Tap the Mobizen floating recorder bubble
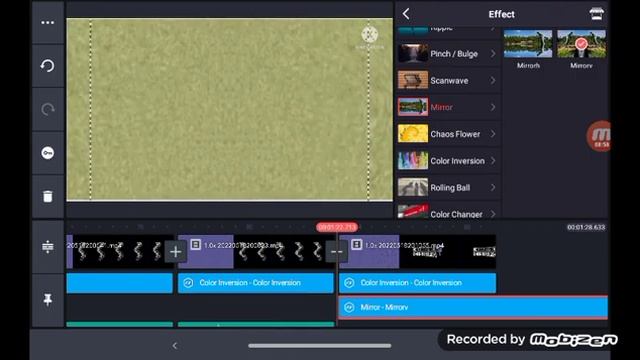Screen dimensions: 640x360 [x=599, y=136]
